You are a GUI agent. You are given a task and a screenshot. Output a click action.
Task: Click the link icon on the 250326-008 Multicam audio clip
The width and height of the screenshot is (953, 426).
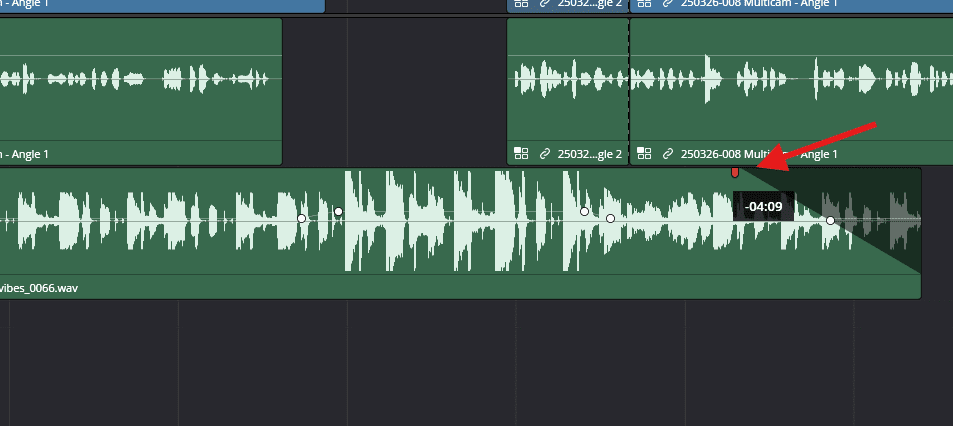668,154
